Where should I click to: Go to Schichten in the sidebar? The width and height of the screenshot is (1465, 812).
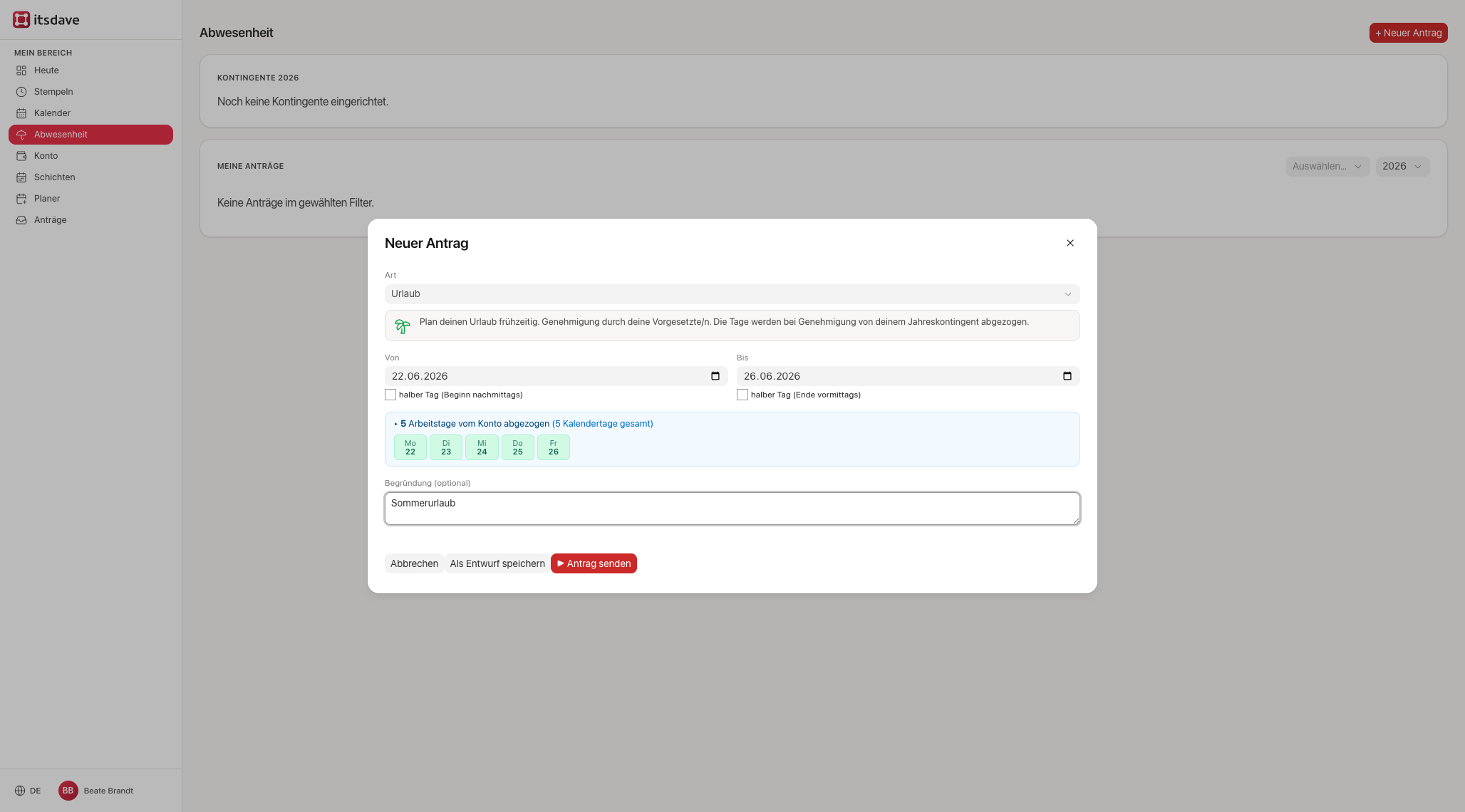point(90,177)
